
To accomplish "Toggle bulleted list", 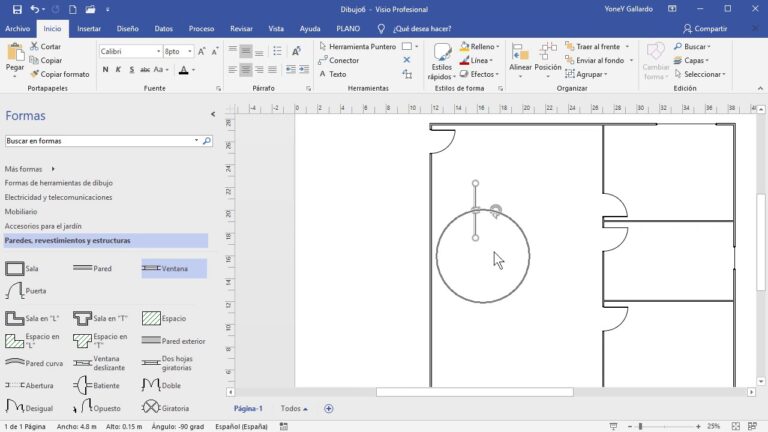I will point(277,51).
